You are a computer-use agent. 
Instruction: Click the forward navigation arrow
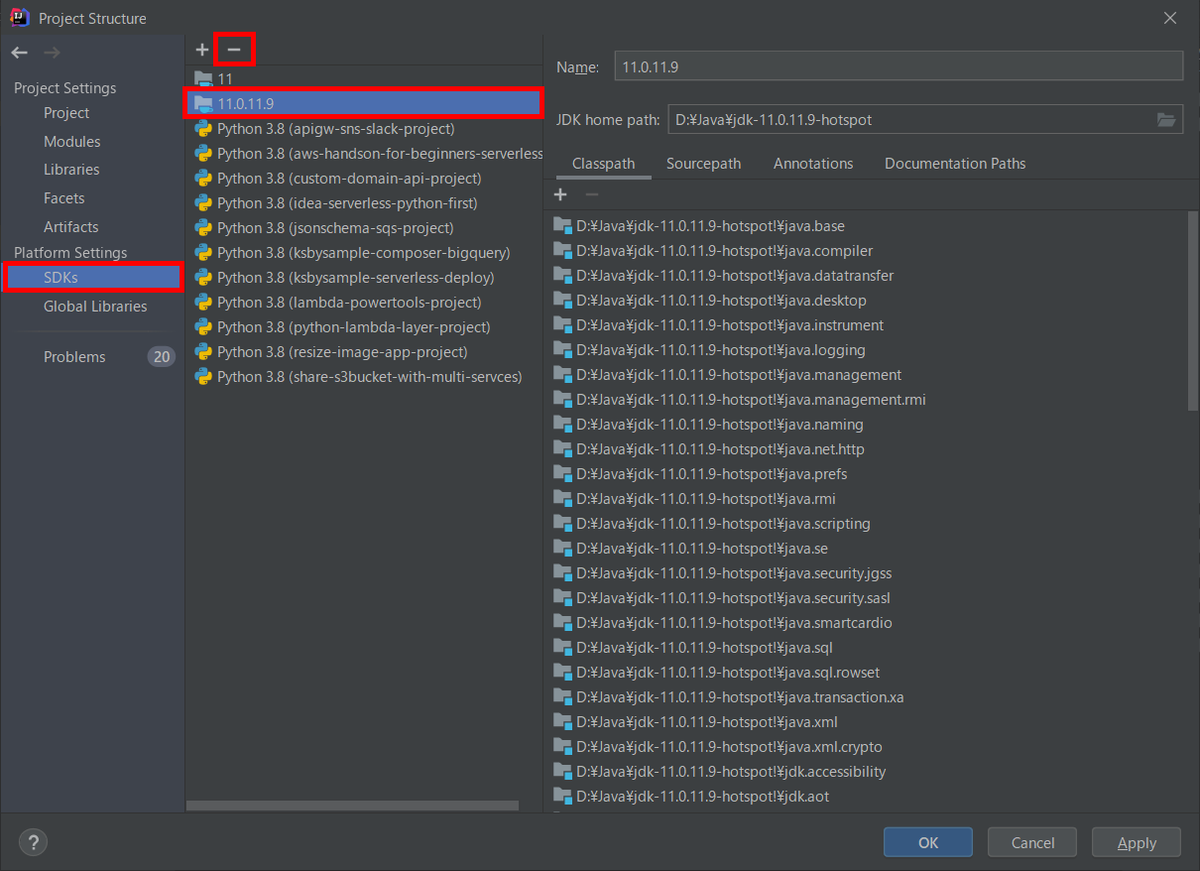[x=52, y=52]
